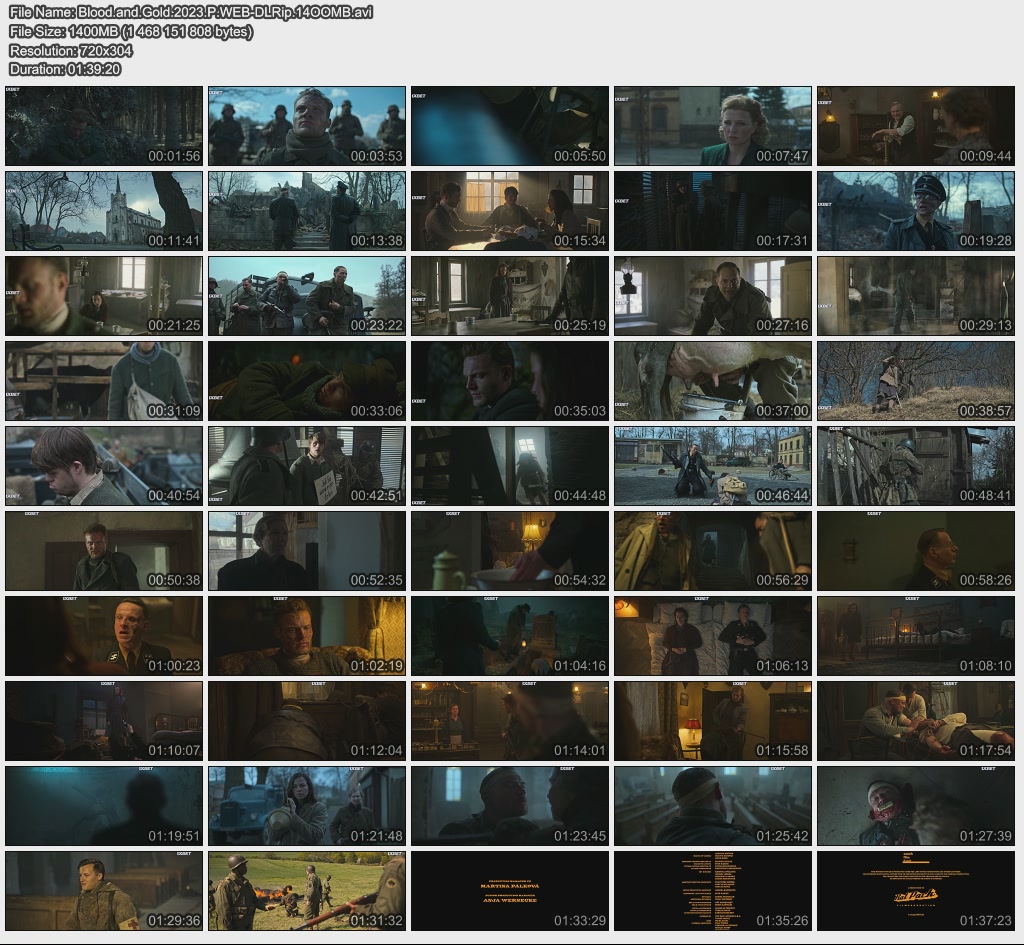
Task: Open the frame timestamped 00:42:51
Action: pos(307,466)
